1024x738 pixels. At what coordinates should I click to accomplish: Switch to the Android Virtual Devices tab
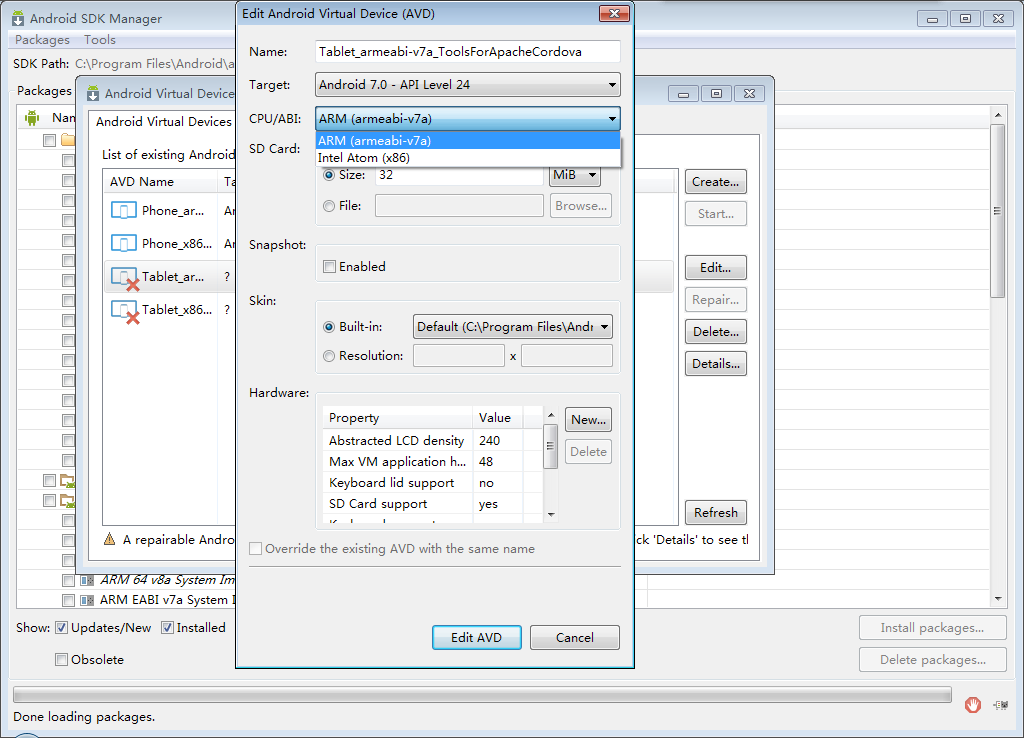164,121
